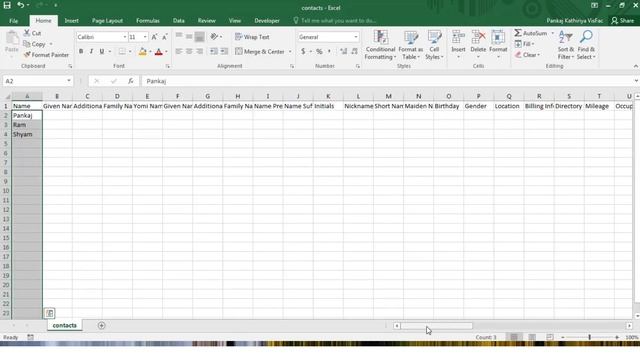Open the Clear dropdown

click(x=527, y=55)
